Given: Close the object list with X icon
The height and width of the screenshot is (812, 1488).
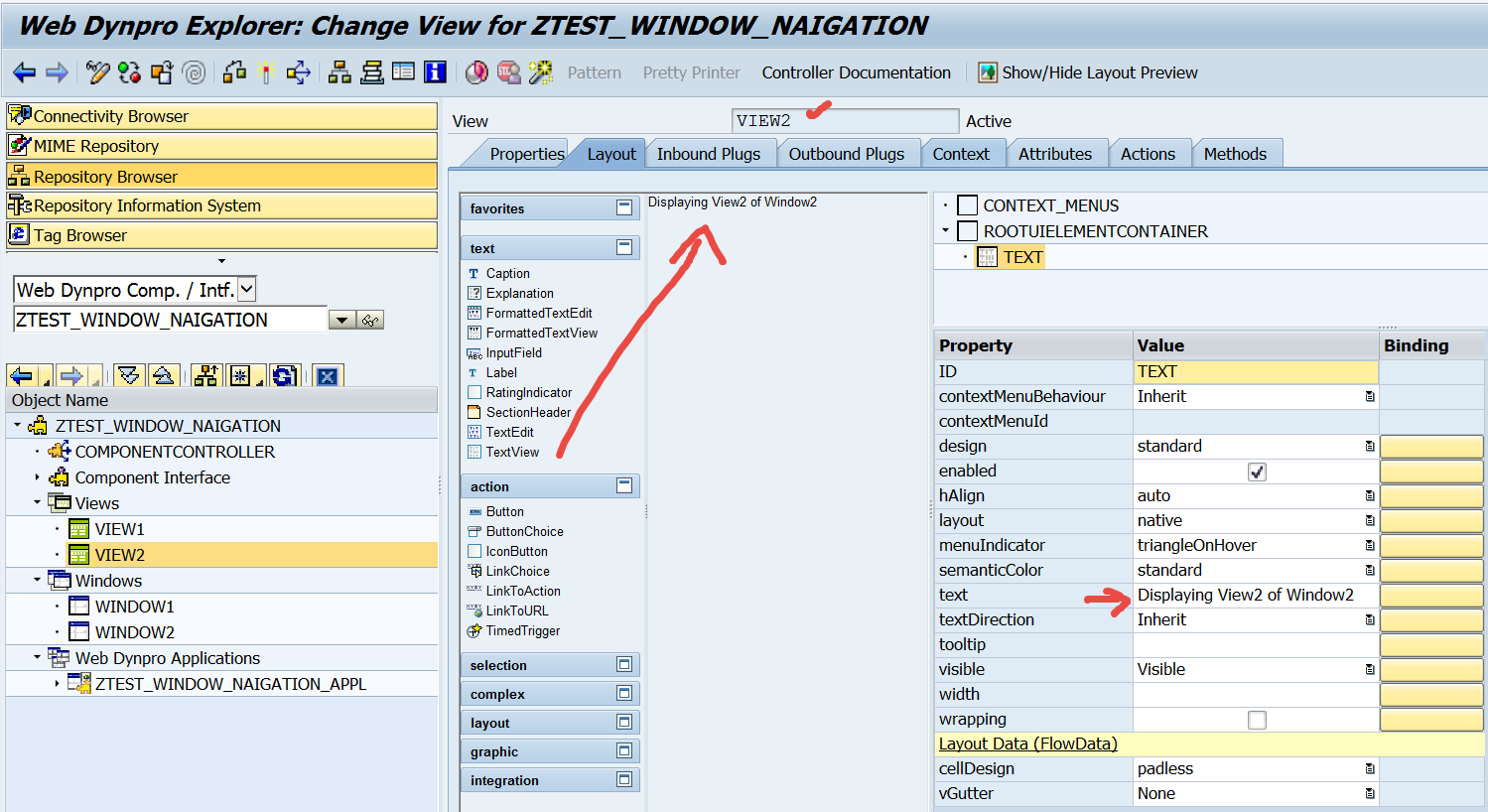Looking at the screenshot, I should [328, 376].
